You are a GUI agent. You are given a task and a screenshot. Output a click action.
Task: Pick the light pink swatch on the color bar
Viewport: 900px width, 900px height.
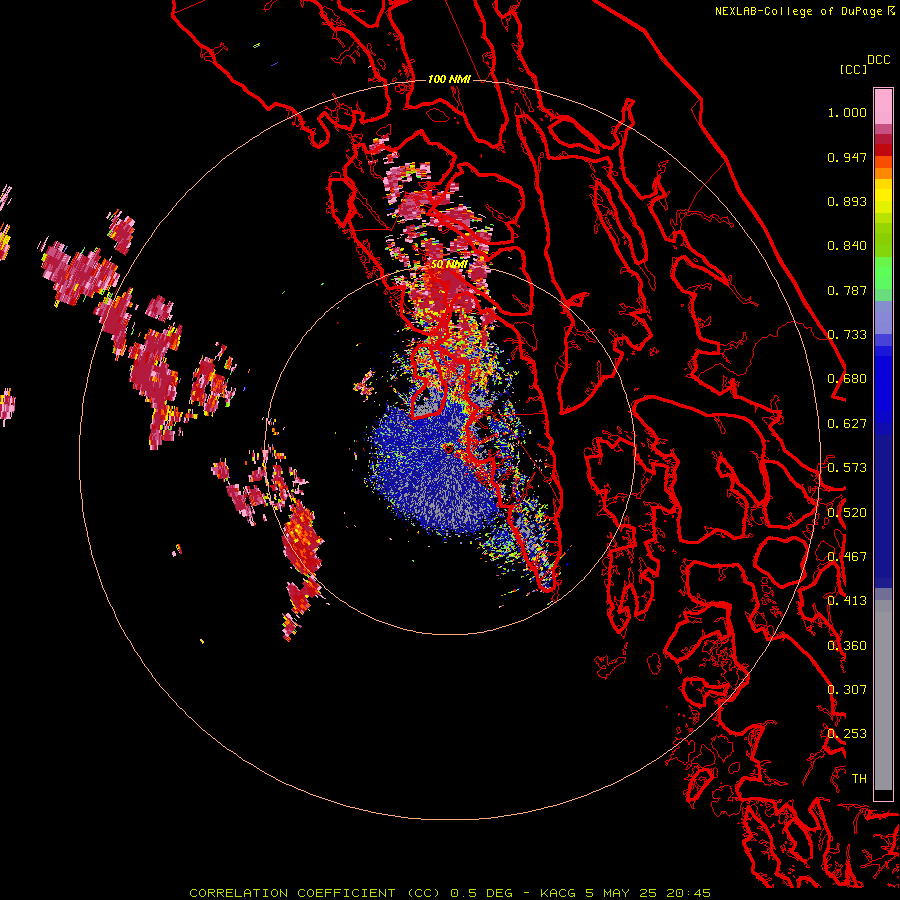[883, 106]
